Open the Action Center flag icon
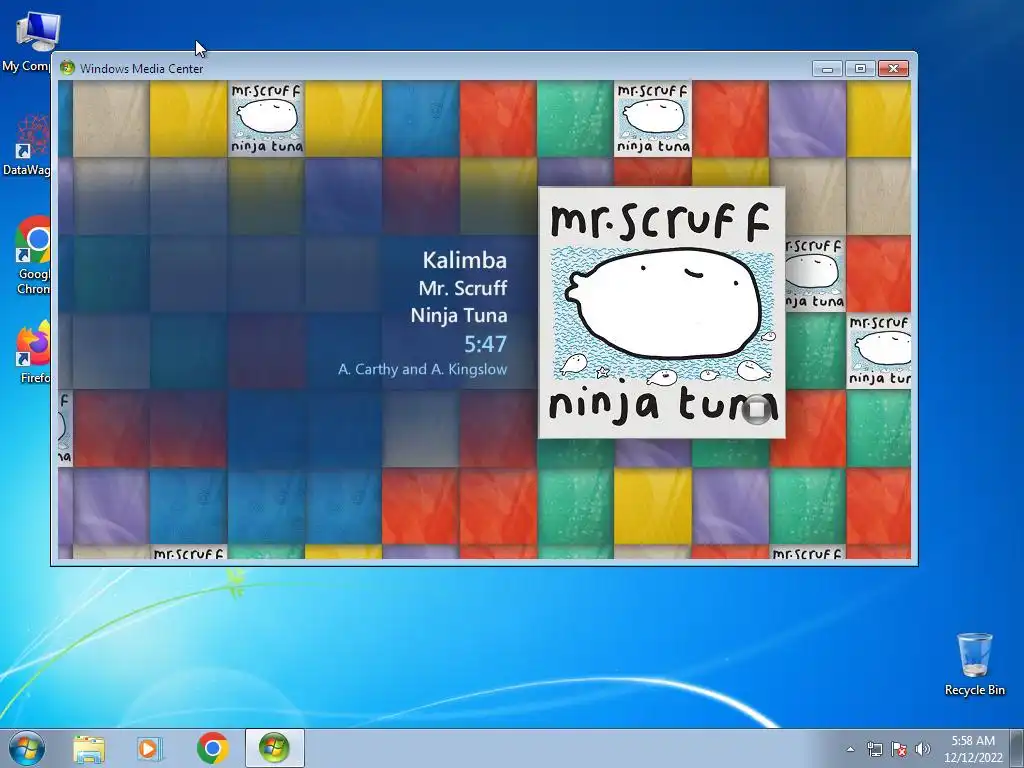The width and height of the screenshot is (1024, 768). pyautogui.click(x=899, y=749)
